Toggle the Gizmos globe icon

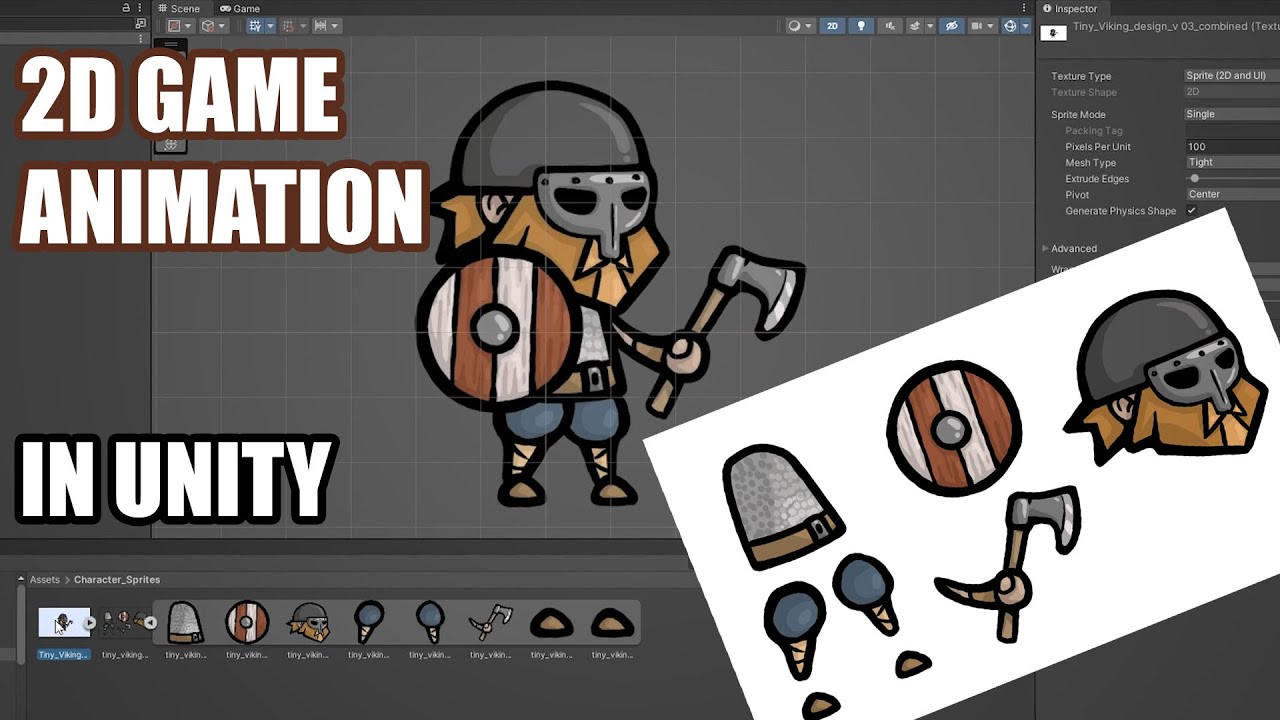tap(1010, 26)
